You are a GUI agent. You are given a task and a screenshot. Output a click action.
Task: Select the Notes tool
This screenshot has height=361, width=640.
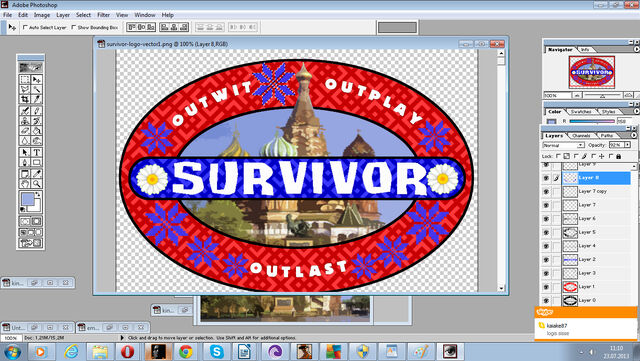click(25, 174)
